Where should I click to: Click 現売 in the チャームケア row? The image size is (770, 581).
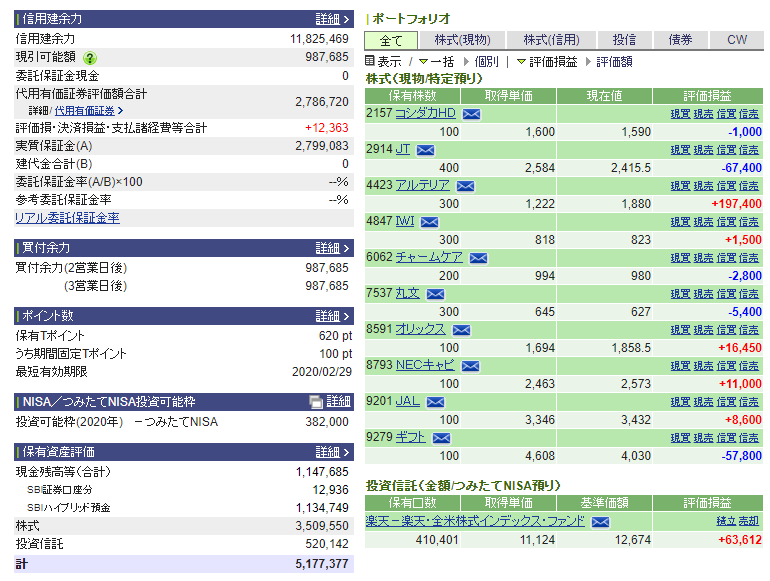[703, 258]
